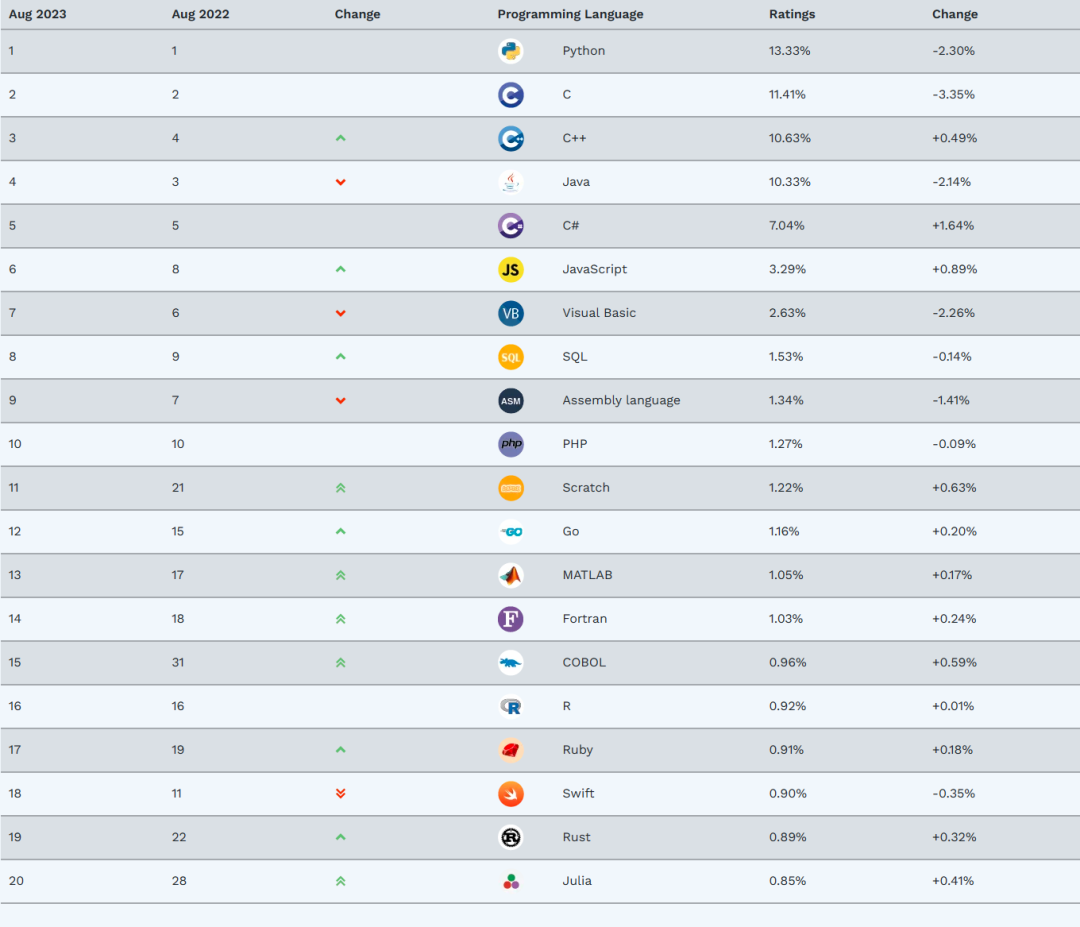Image resolution: width=1080 pixels, height=927 pixels.
Task: Click the MATLAB logo icon
Action: coord(510,575)
